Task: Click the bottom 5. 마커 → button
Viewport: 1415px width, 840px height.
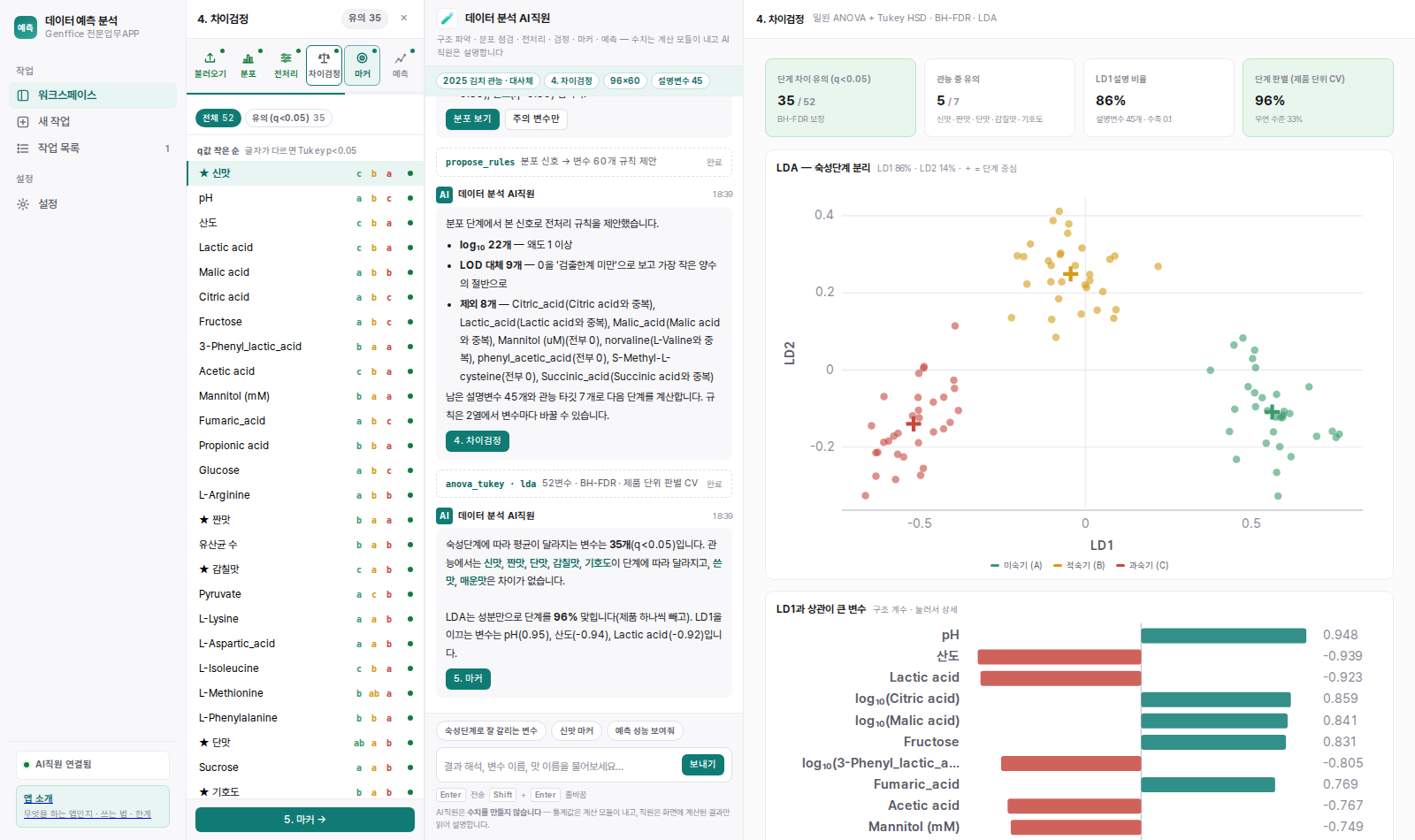Action: pyautogui.click(x=305, y=820)
